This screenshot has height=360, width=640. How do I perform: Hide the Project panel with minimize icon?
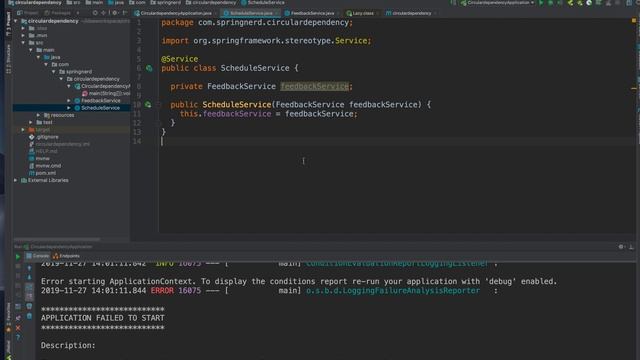[124, 13]
